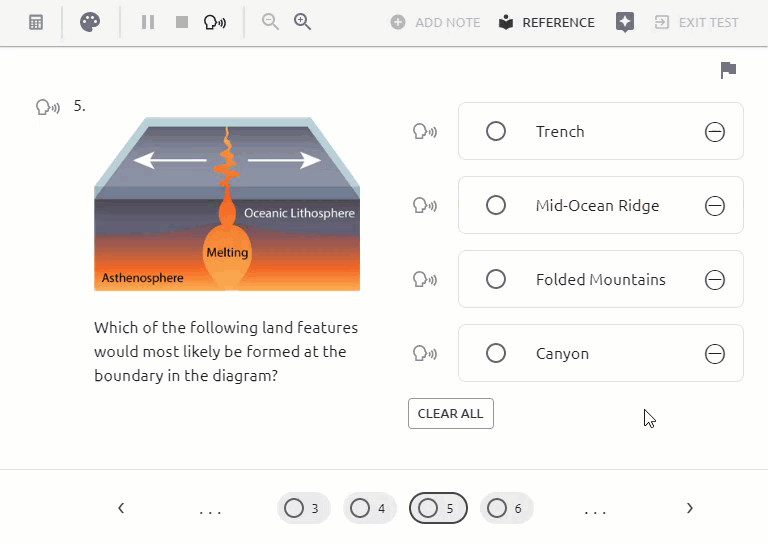This screenshot has width=768, height=544.
Task: Advance with the next question arrow
Action: [690, 508]
